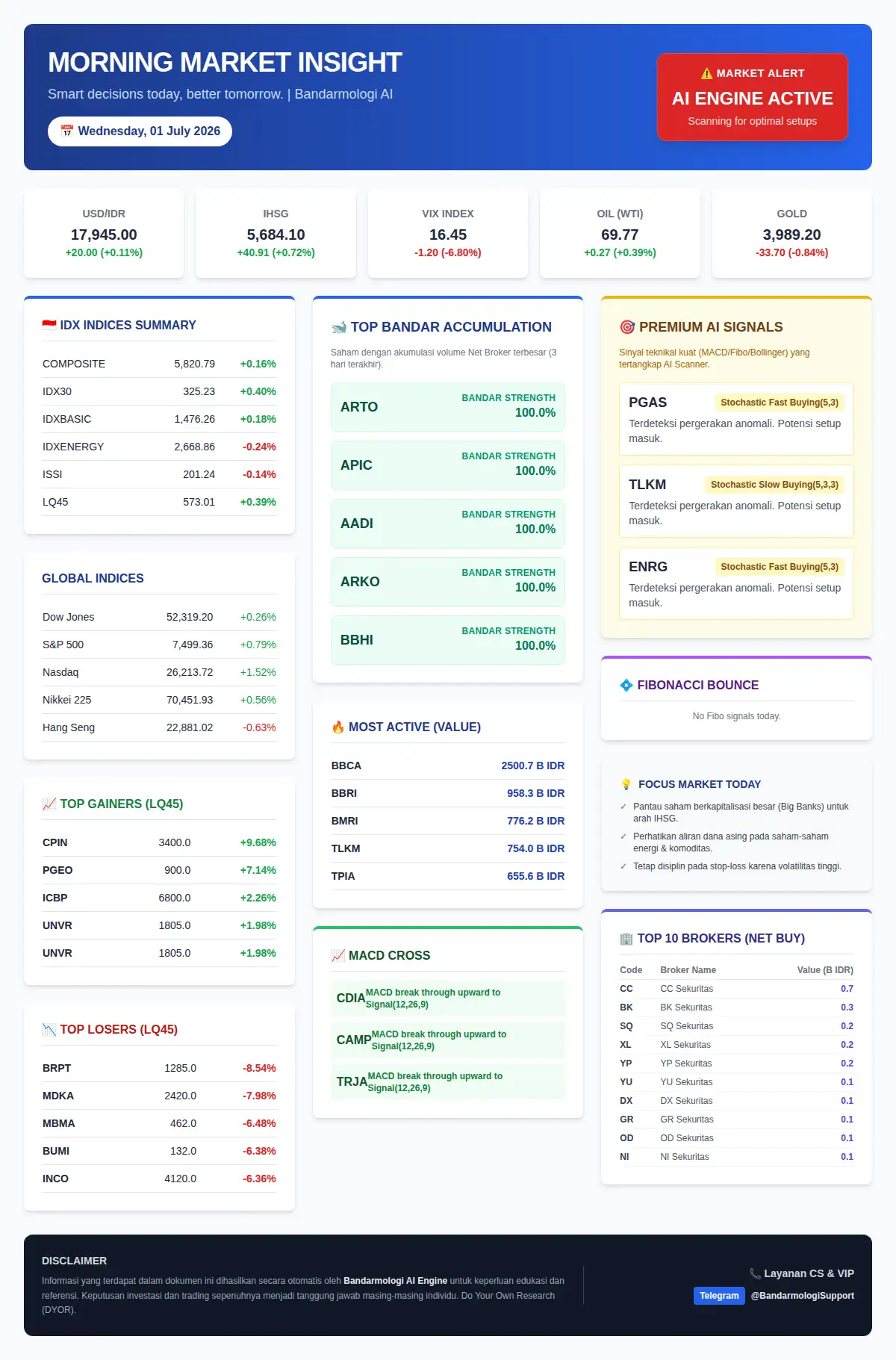Screen dimensions: 896x1360
Task: Click the ARTO bandar strength card
Action: coord(448,407)
